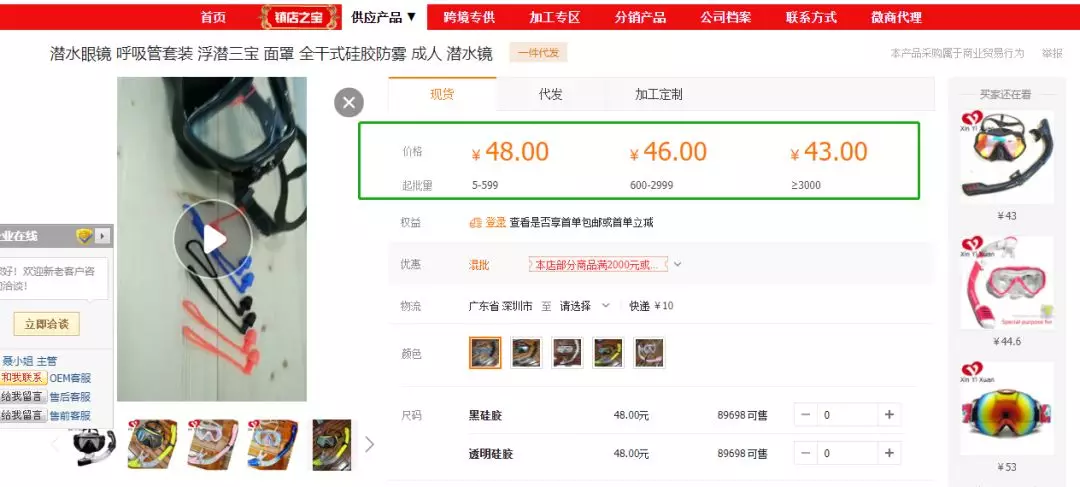Viewport: 1080px width, 487px height.
Task: Open the 供应产品 dropdown menu
Action: coord(384,17)
